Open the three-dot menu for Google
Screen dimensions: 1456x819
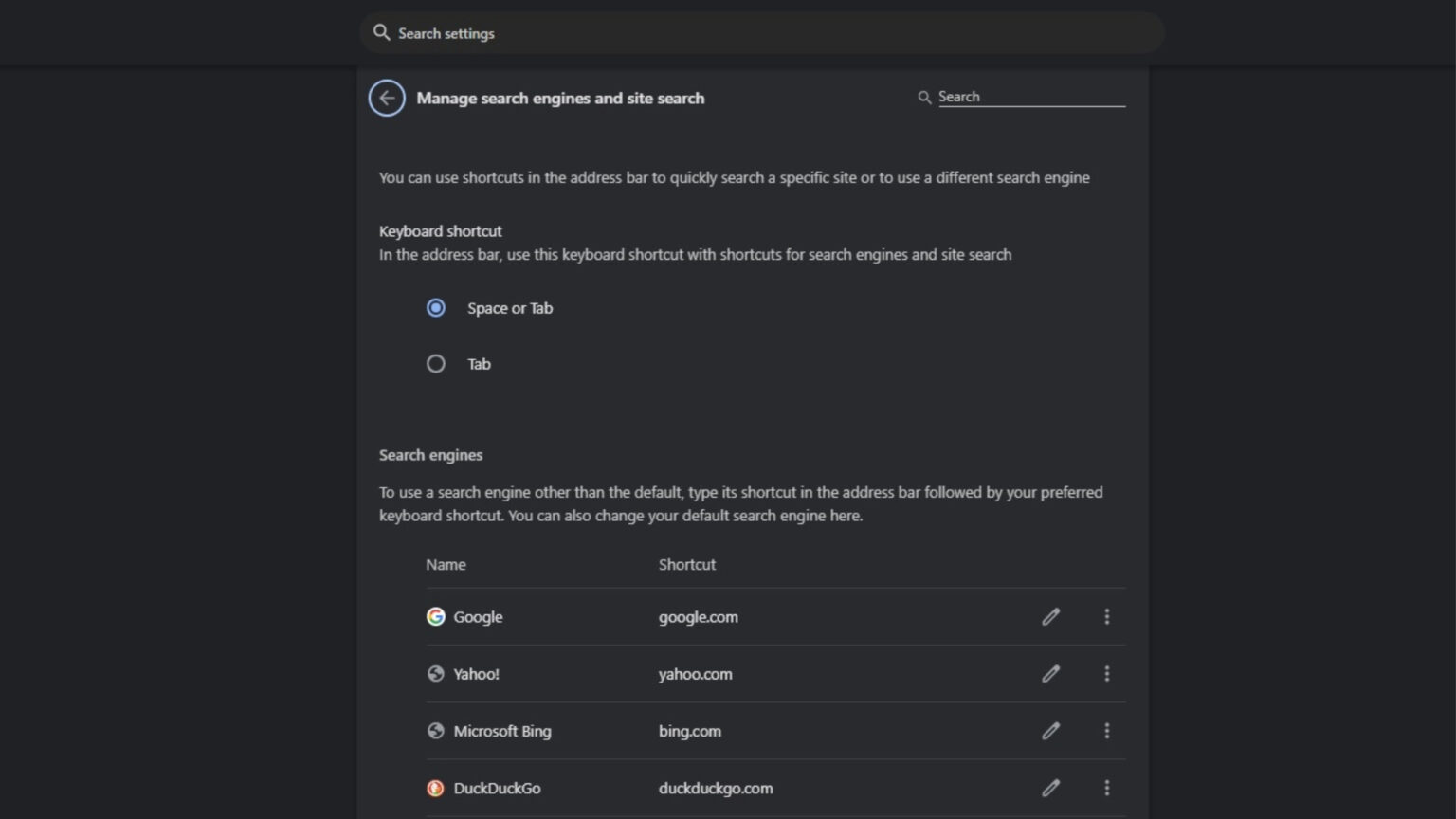coord(1107,616)
